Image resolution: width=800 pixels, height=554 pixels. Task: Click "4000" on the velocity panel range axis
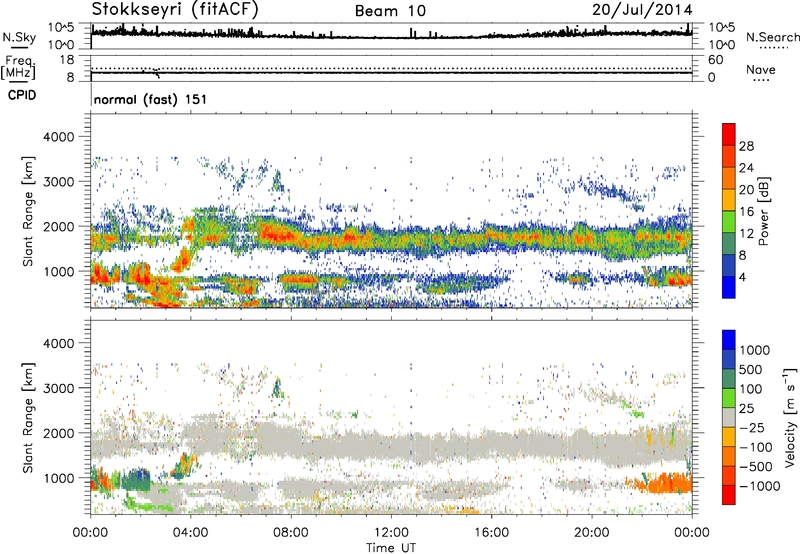[x=59, y=343]
